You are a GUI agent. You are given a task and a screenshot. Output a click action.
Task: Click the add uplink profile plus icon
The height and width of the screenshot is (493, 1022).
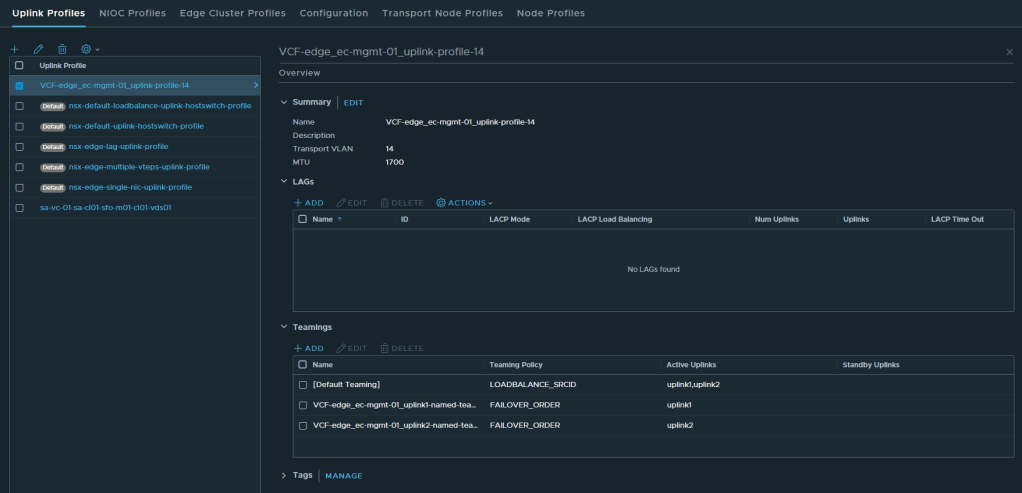click(x=15, y=49)
